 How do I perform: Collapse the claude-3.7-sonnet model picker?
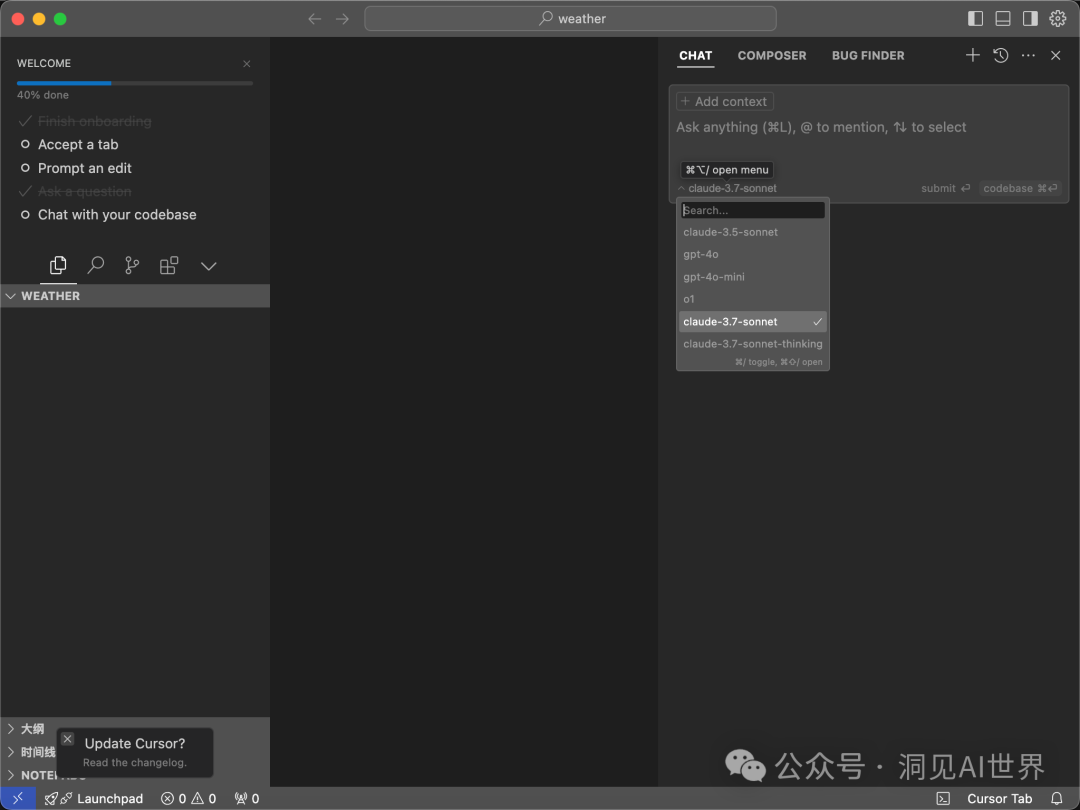727,188
